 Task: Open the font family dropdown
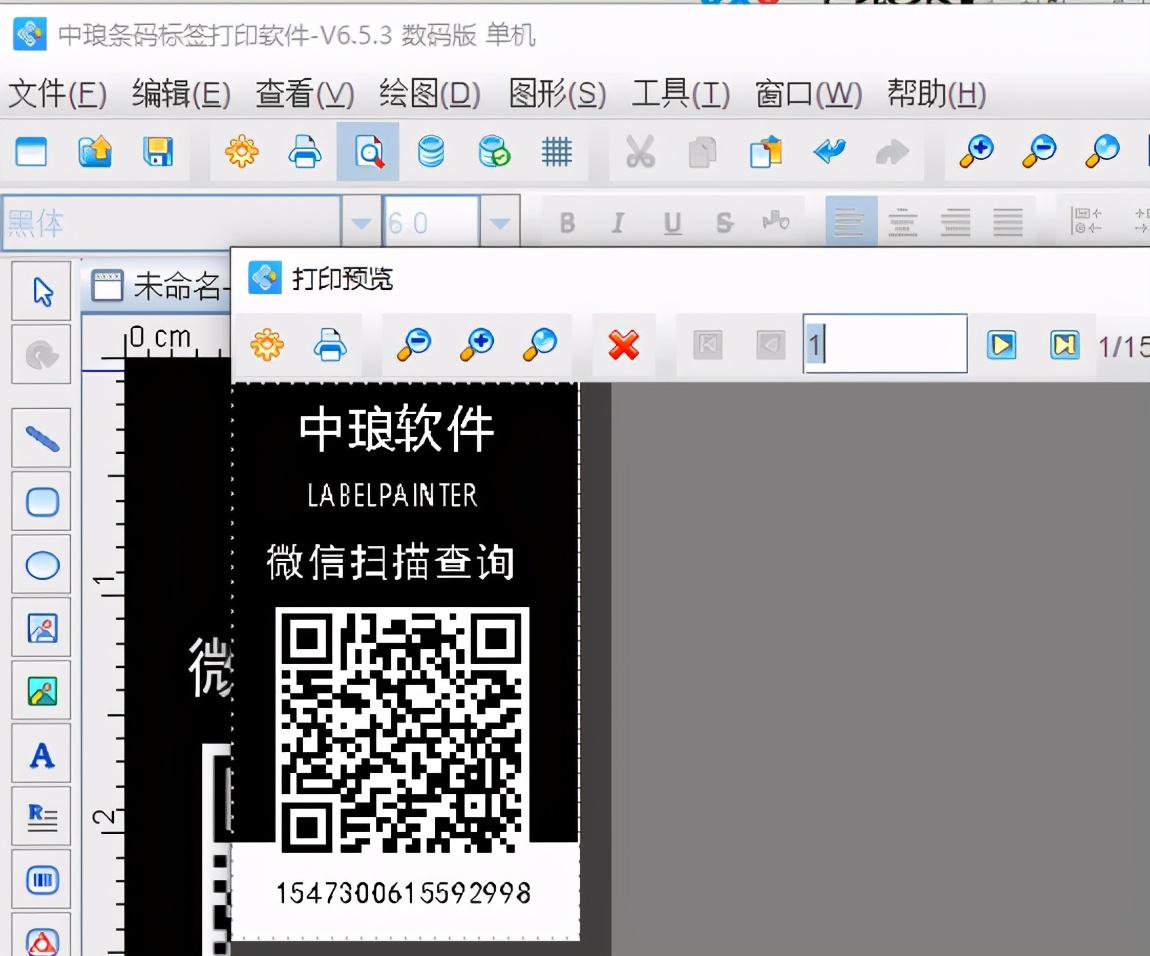click(x=362, y=223)
